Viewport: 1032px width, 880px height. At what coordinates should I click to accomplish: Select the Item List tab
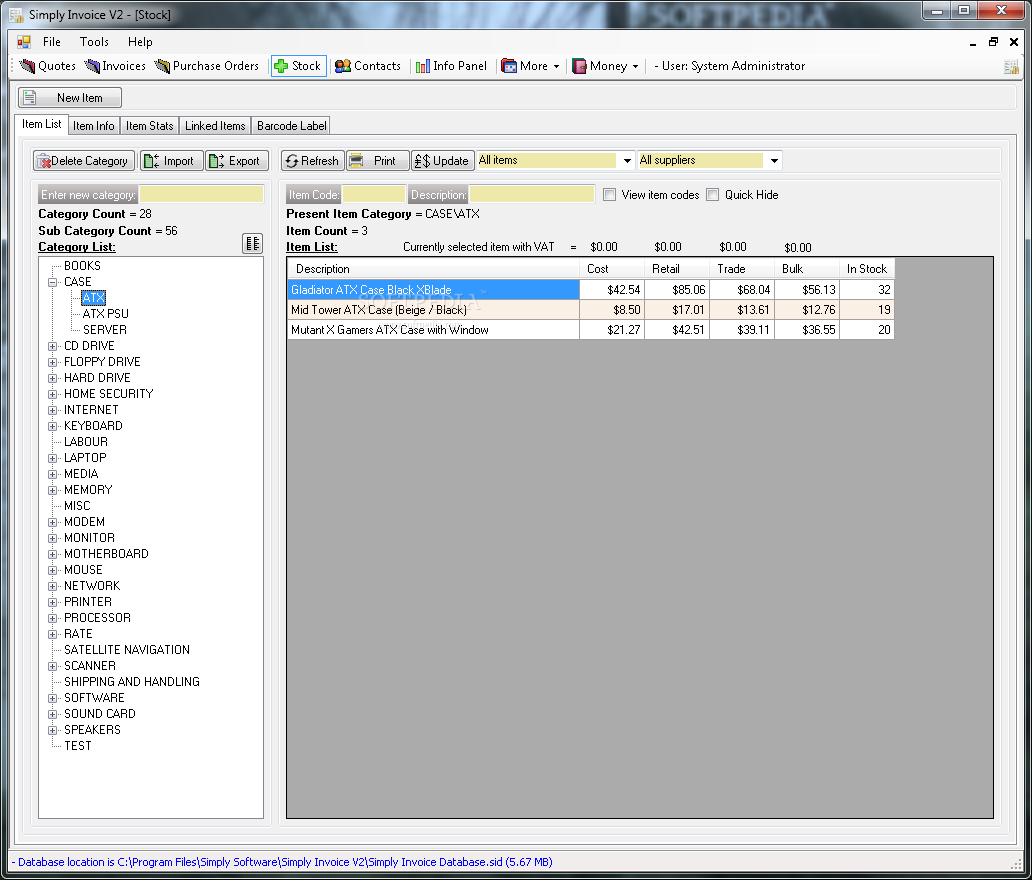[x=41, y=124]
